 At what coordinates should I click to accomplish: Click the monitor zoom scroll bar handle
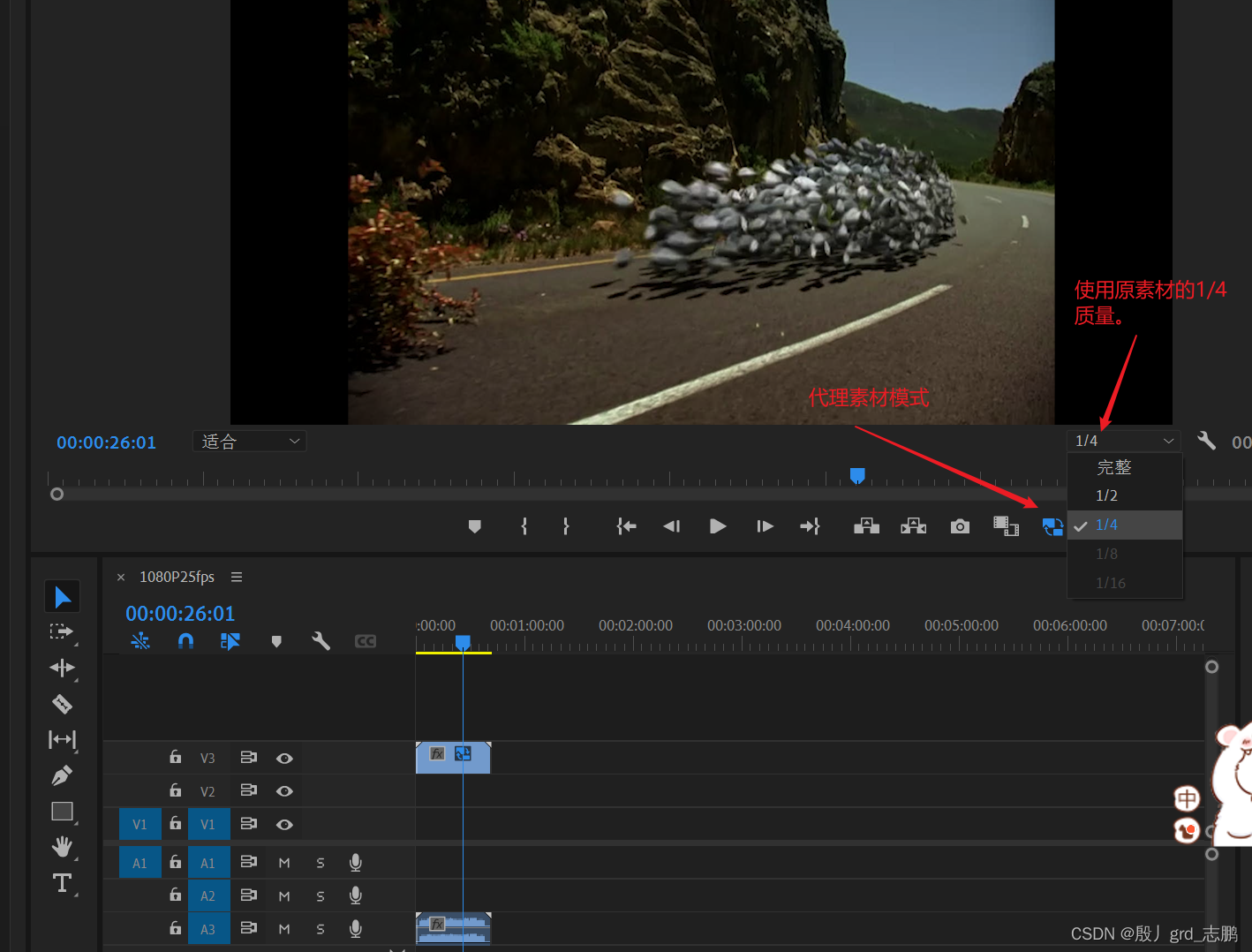57,495
